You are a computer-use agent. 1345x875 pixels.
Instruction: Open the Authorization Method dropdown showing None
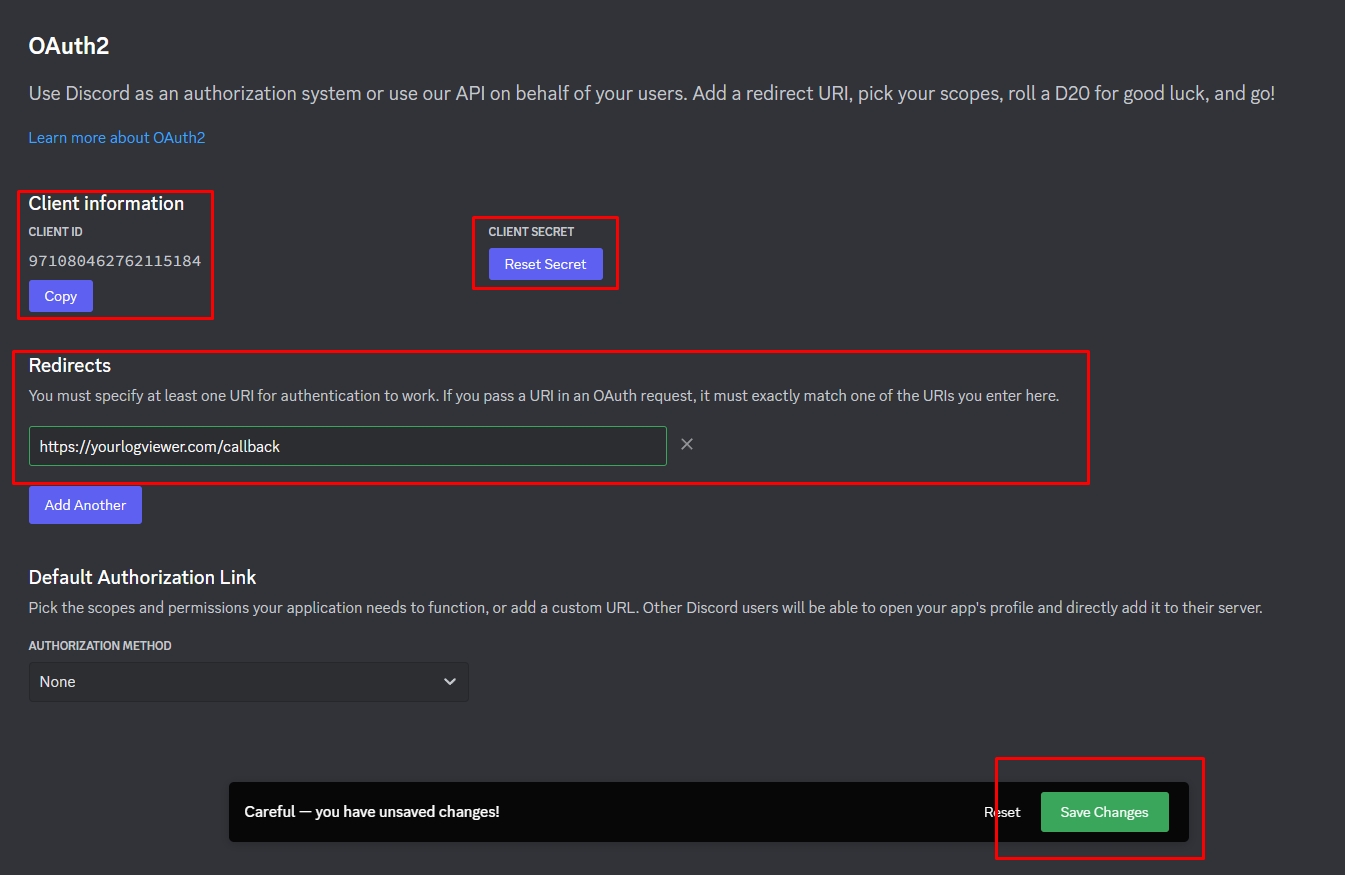pos(247,681)
